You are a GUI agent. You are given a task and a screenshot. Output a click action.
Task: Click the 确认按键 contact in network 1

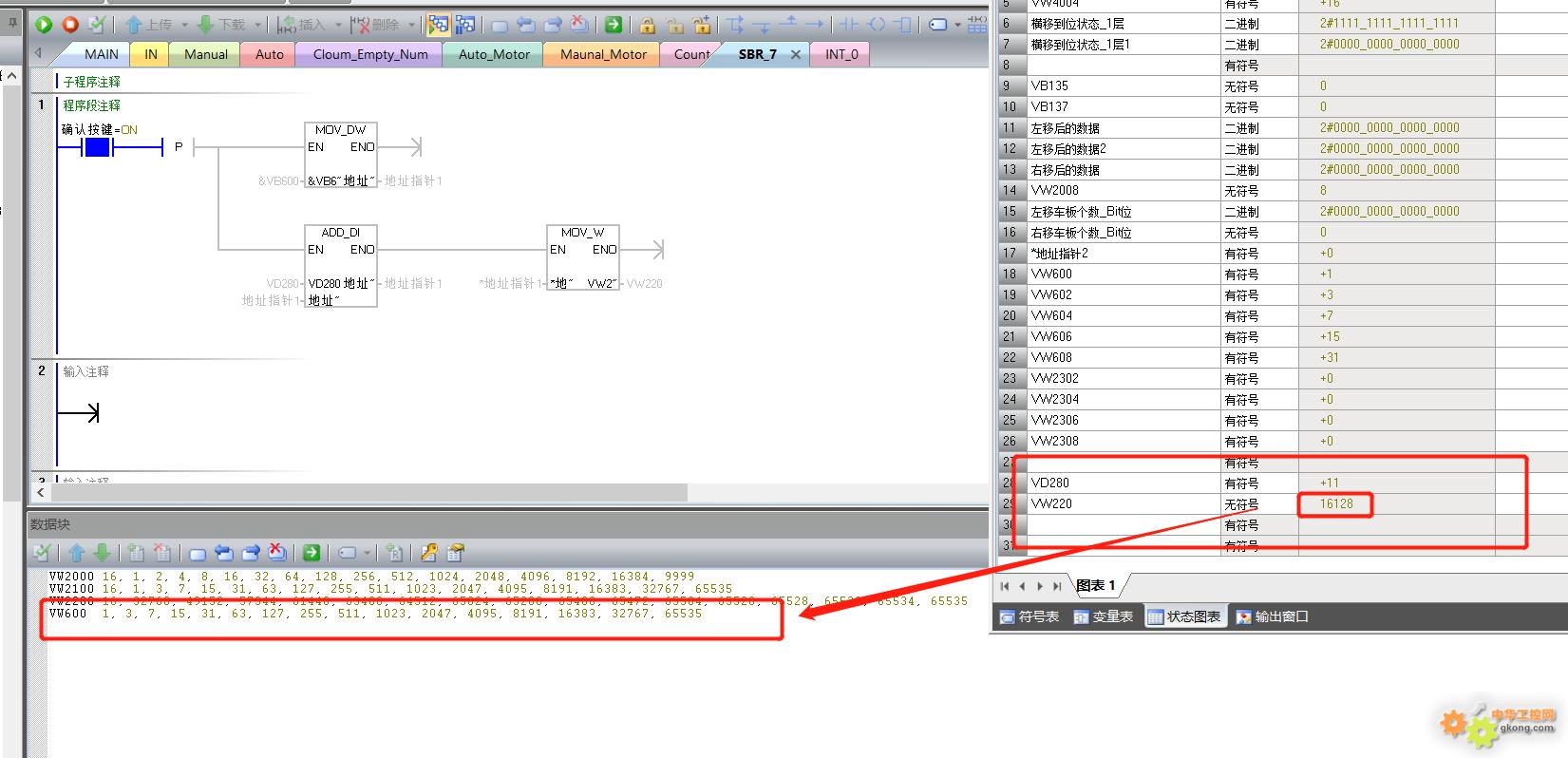tap(98, 147)
